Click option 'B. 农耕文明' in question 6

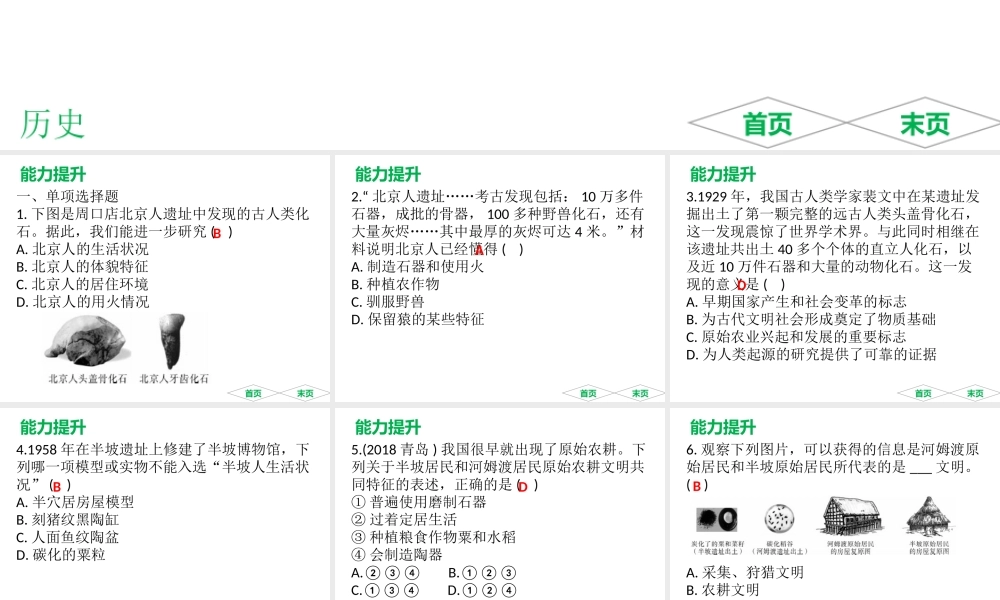pos(723,590)
